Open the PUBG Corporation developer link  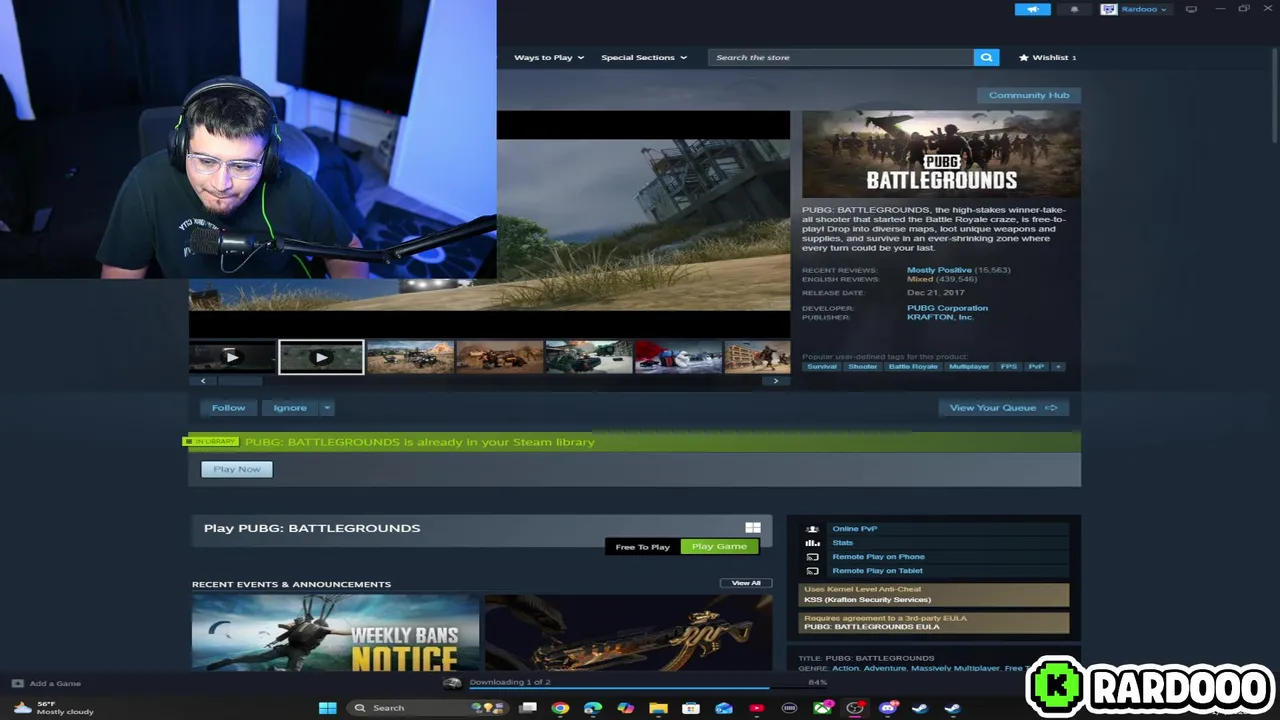coord(947,308)
